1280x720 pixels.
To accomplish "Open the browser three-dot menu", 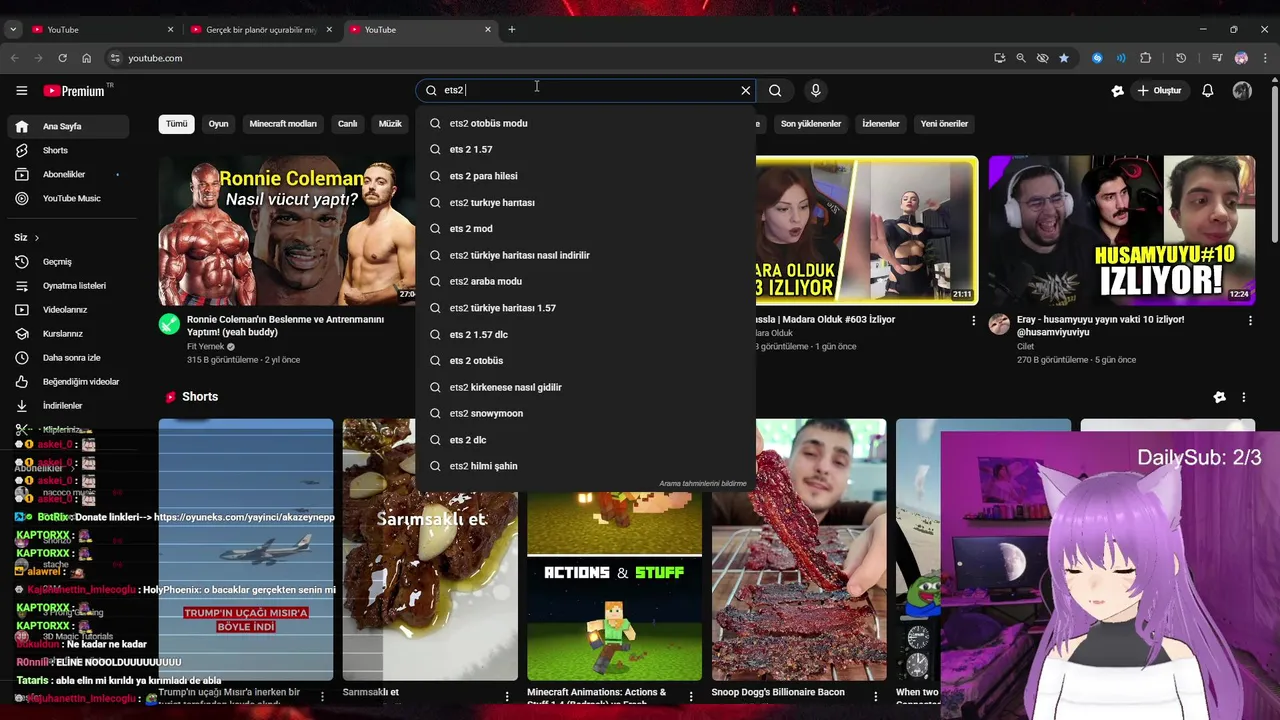I will coord(1266,58).
